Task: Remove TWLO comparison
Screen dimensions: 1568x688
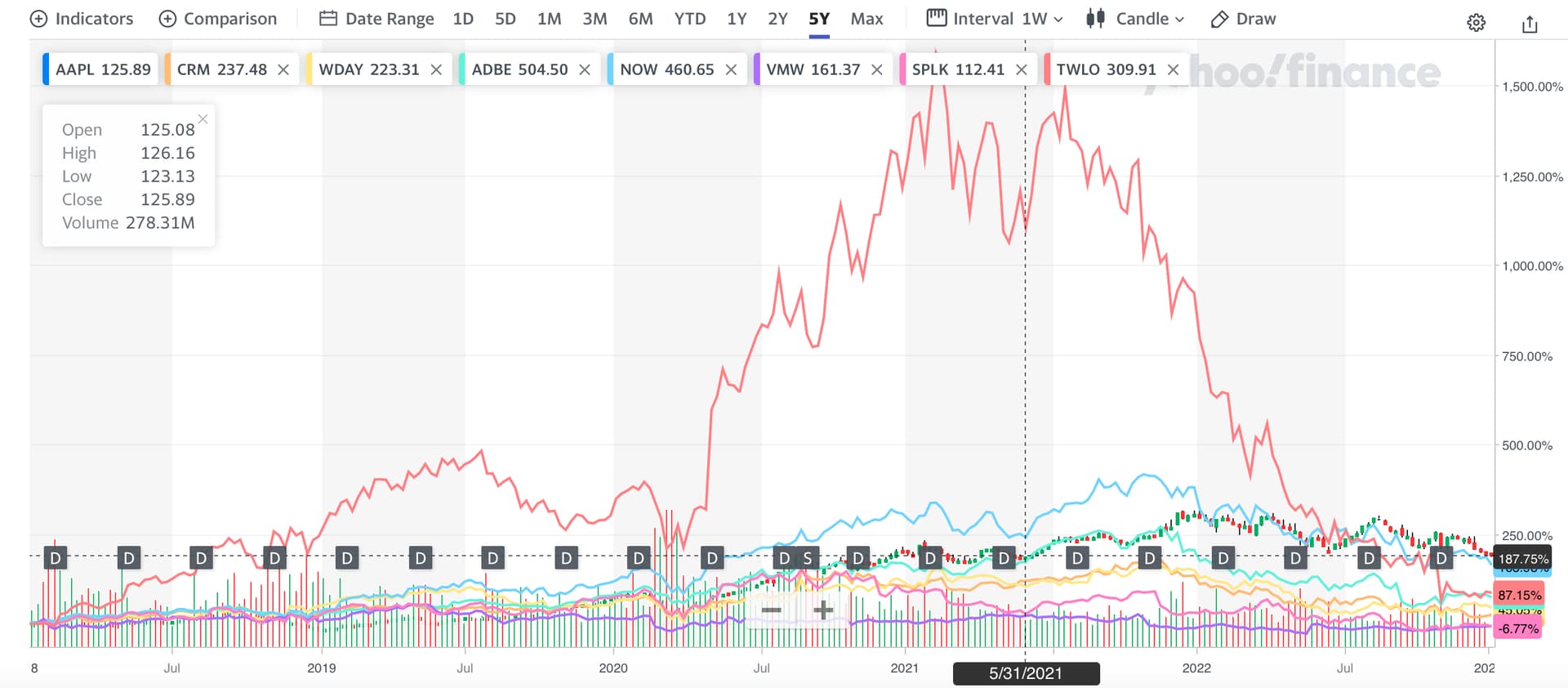Action: (x=1173, y=69)
